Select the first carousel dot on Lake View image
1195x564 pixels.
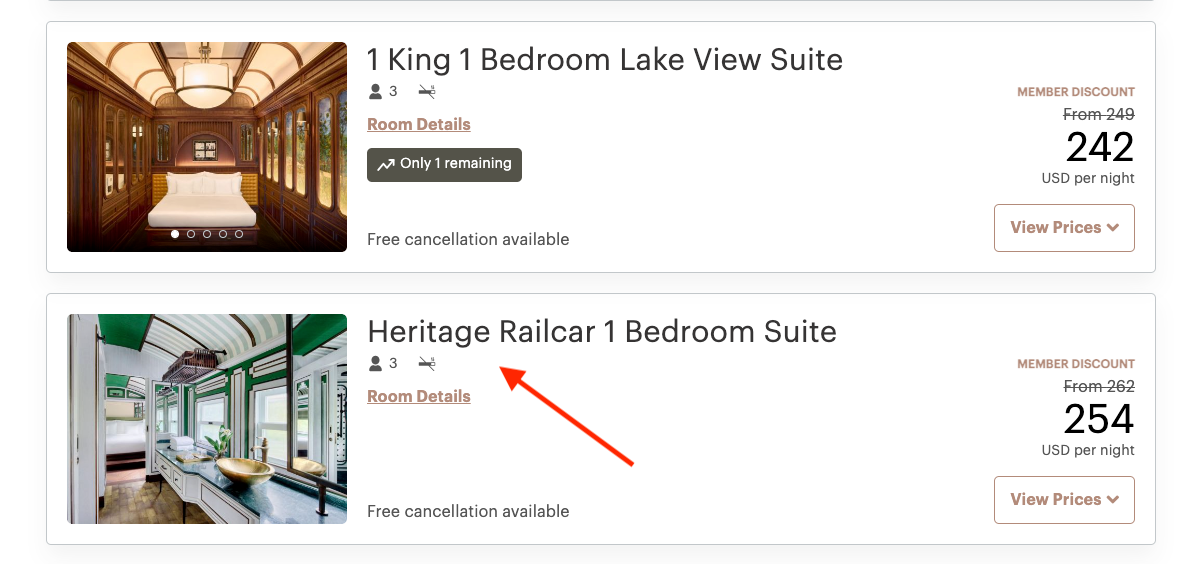pos(175,234)
